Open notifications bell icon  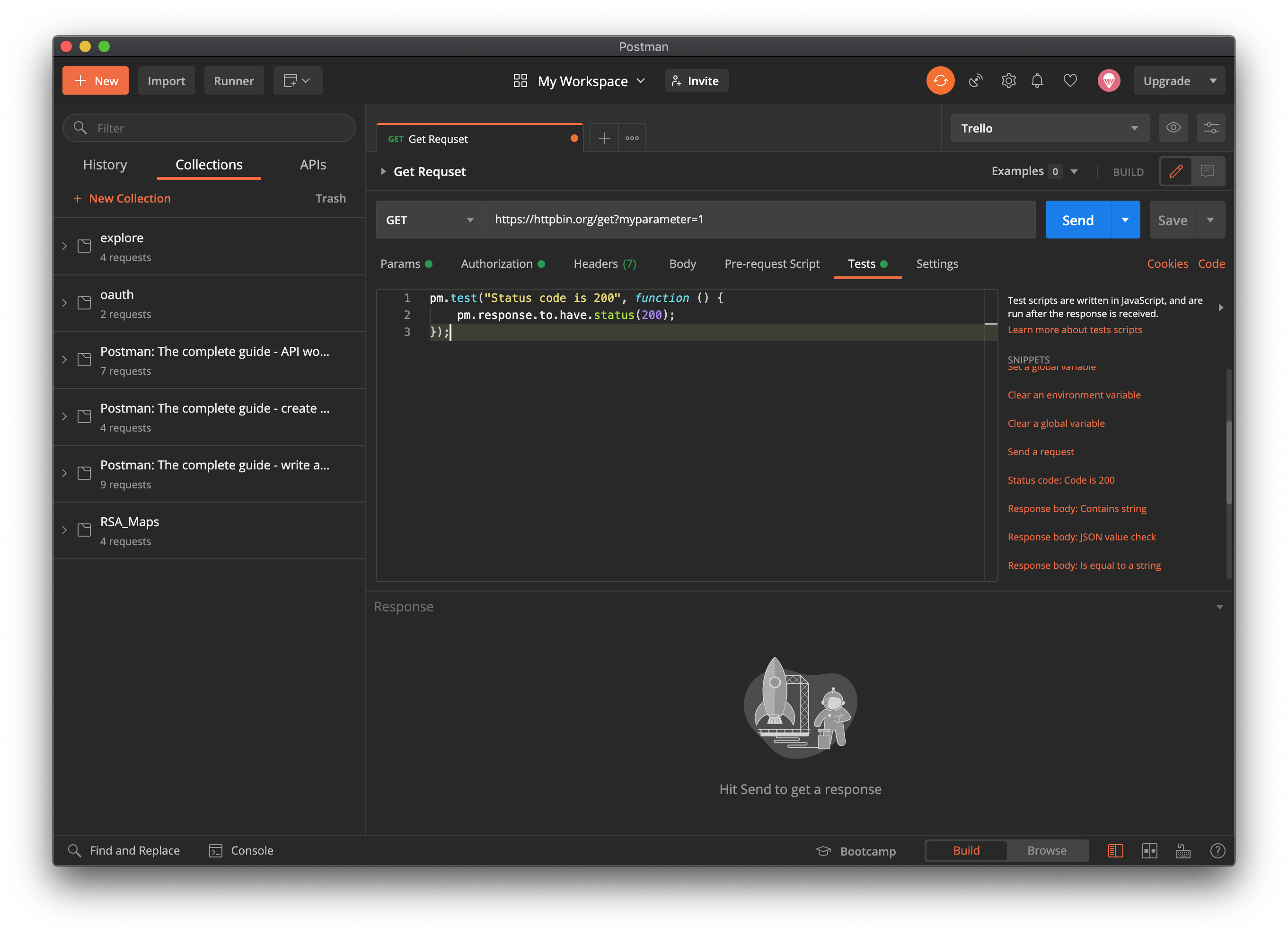click(1037, 80)
